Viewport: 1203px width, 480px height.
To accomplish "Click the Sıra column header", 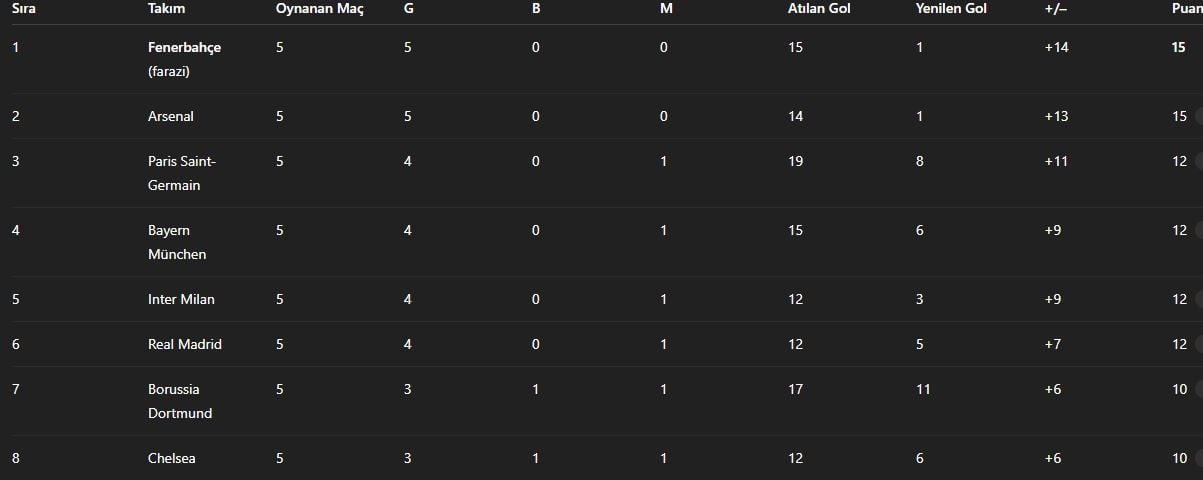I will (23, 9).
